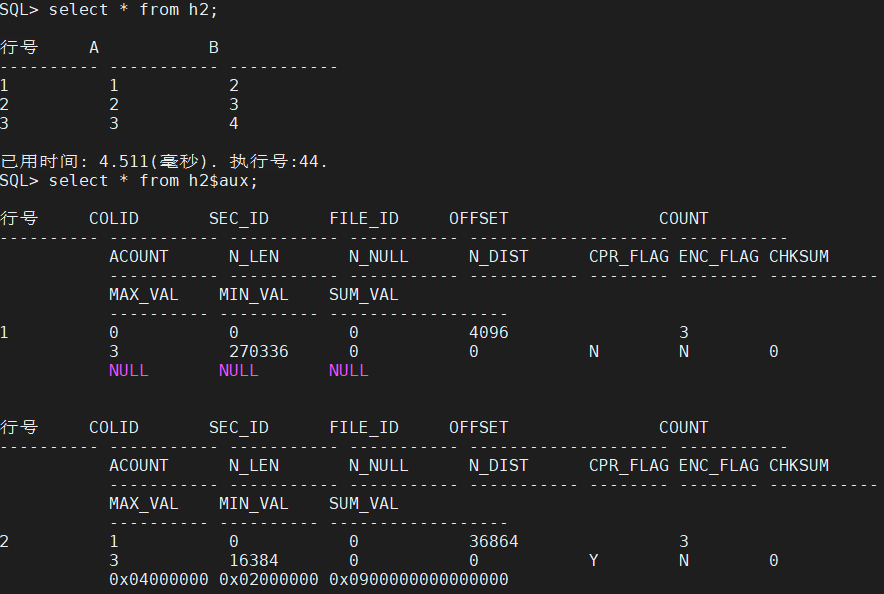Click OFFSET value 36864
Image resolution: width=884 pixels, height=594 pixels.
coord(494,542)
